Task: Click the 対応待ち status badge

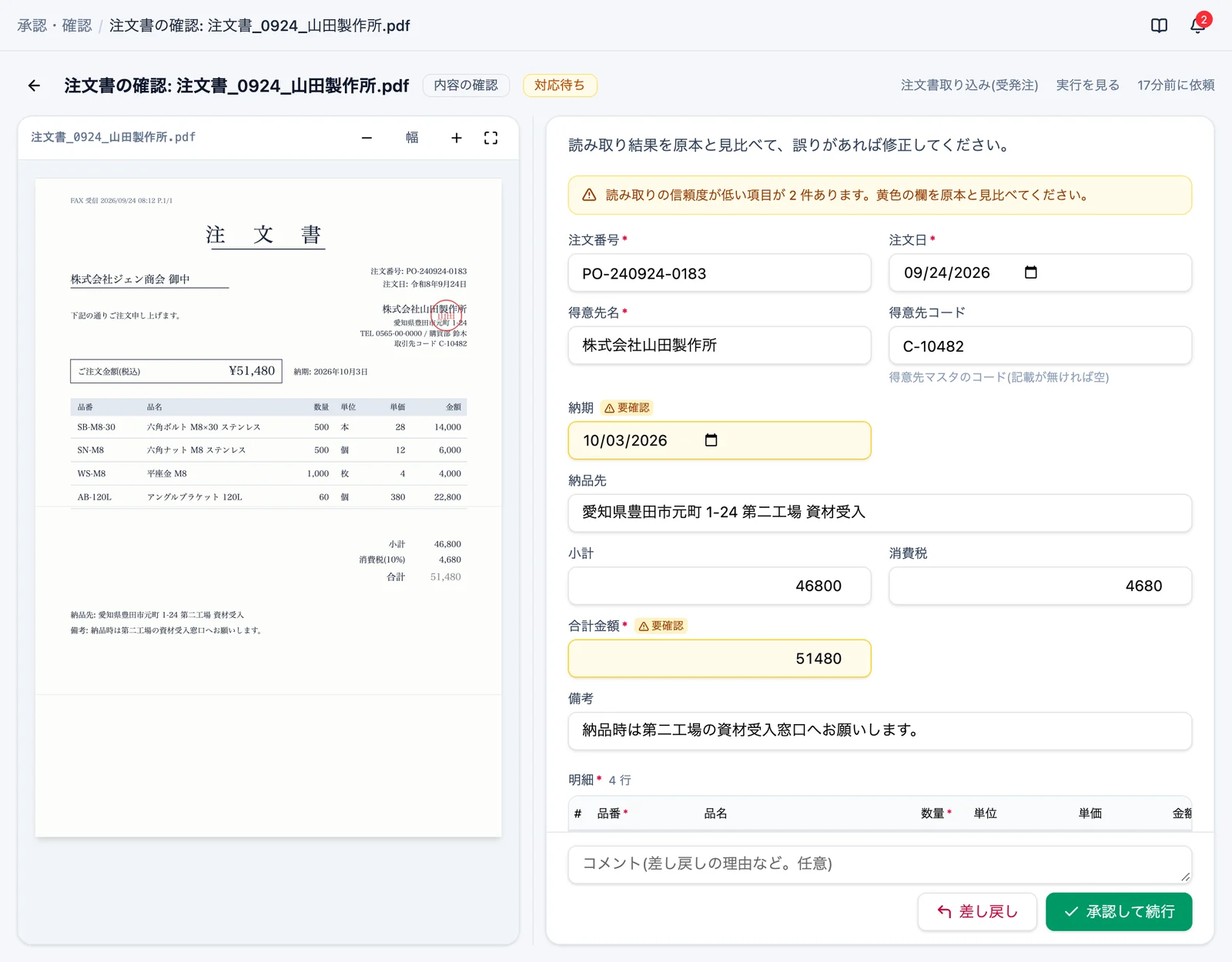Action: click(x=560, y=85)
